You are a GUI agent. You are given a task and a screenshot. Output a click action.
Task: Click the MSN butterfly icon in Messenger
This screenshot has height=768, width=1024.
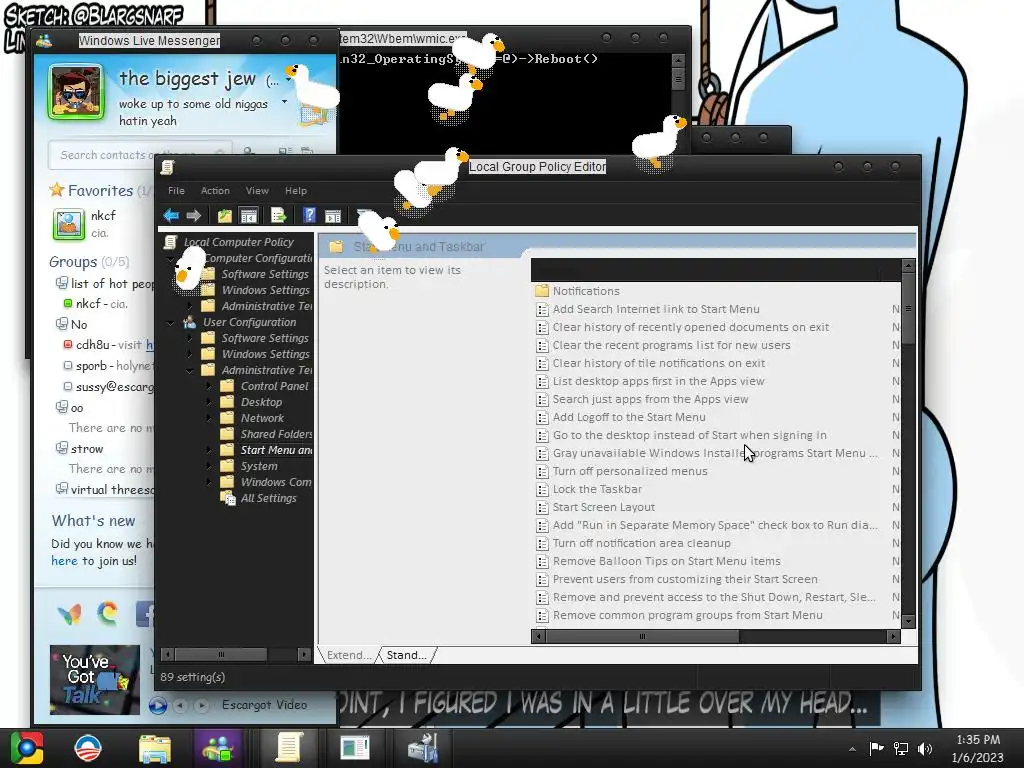[69, 614]
